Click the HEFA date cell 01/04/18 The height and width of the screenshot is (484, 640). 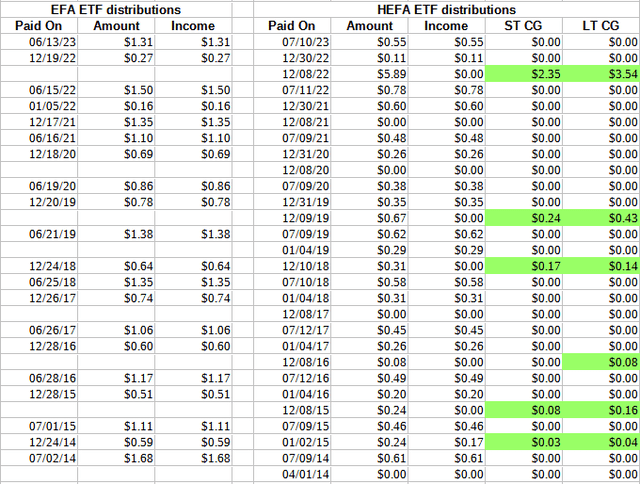click(292, 298)
